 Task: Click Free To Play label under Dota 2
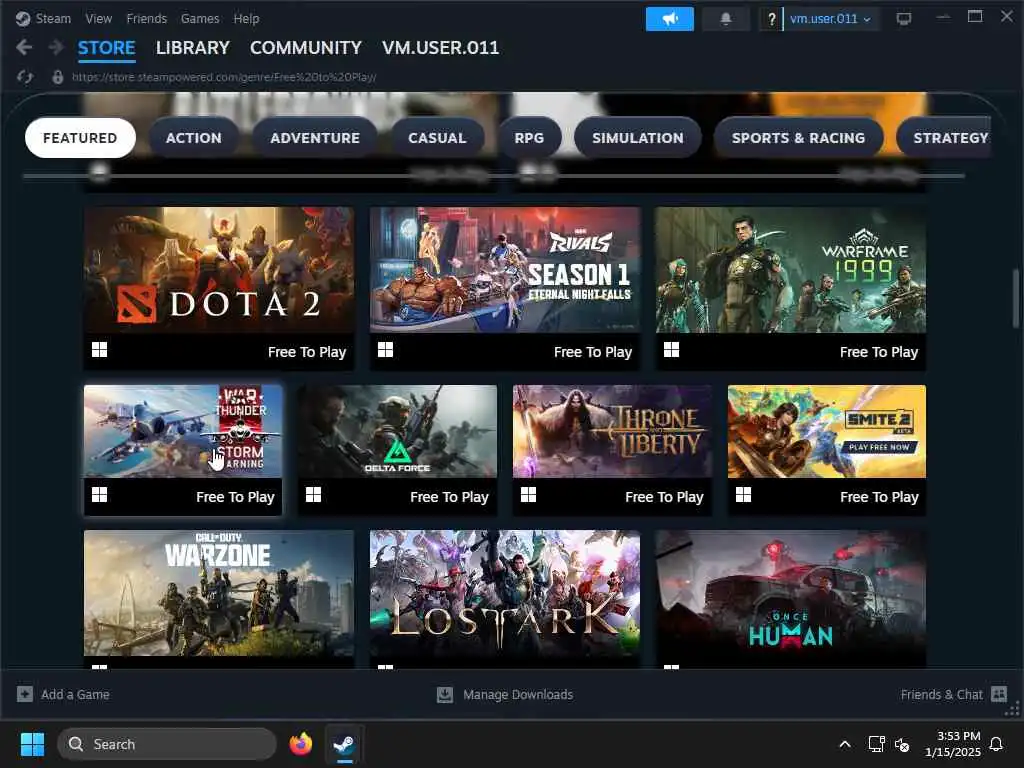click(x=307, y=352)
